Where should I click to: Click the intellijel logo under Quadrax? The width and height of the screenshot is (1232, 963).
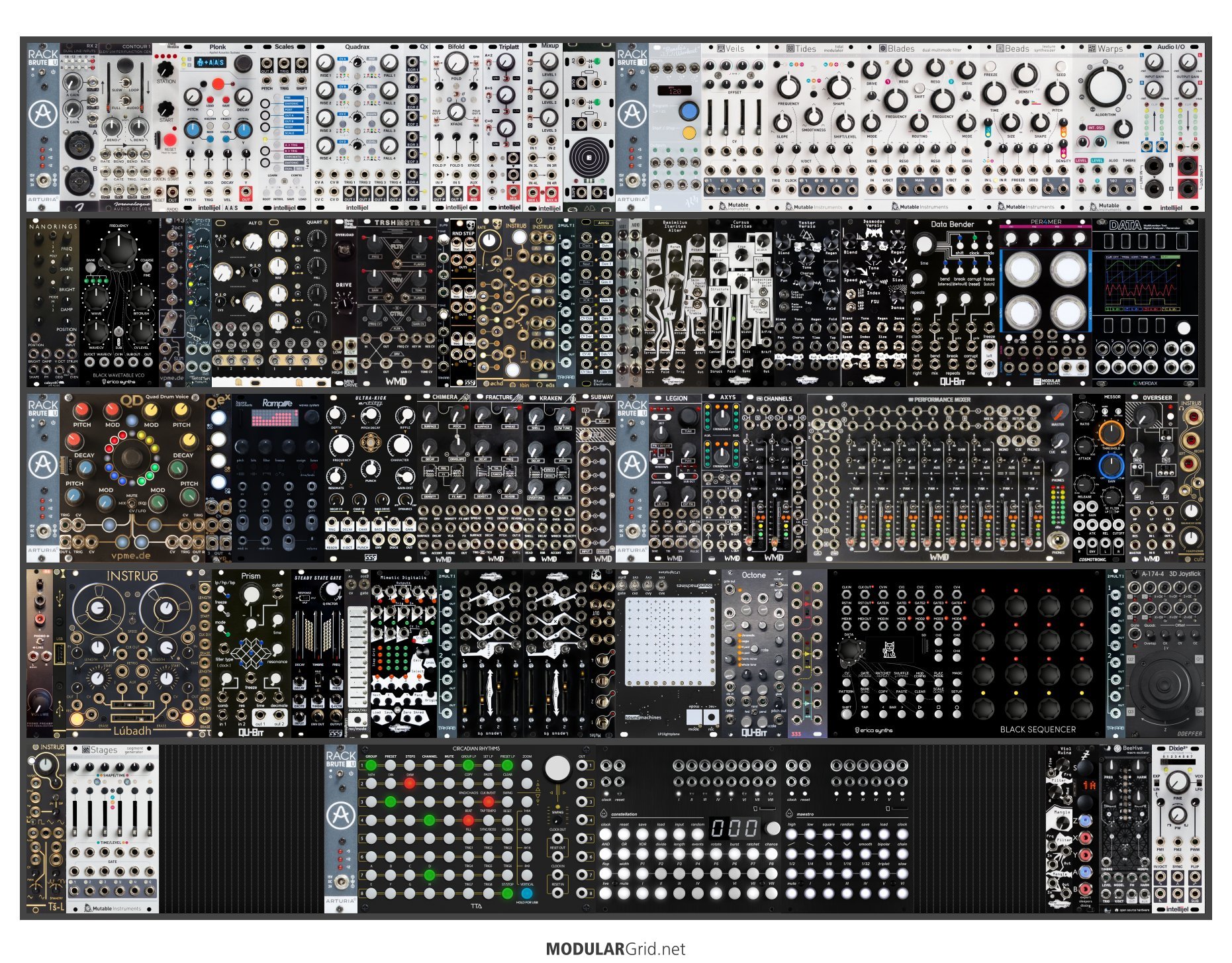(357, 207)
